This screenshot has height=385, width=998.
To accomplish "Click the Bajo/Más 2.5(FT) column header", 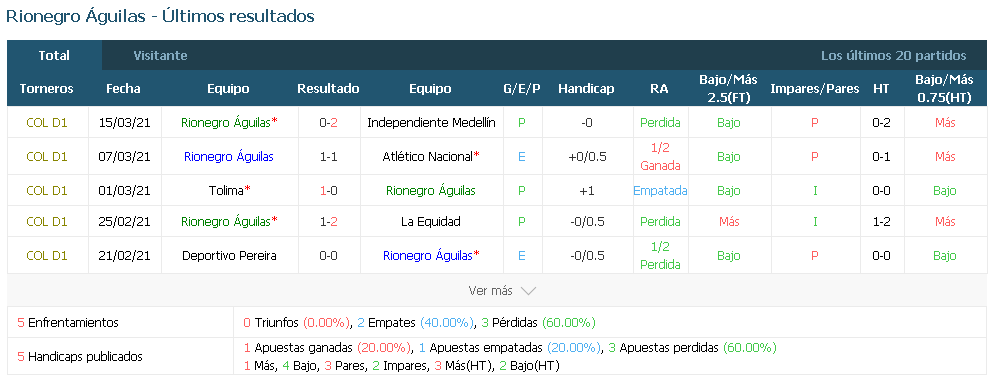I will 729,88.
